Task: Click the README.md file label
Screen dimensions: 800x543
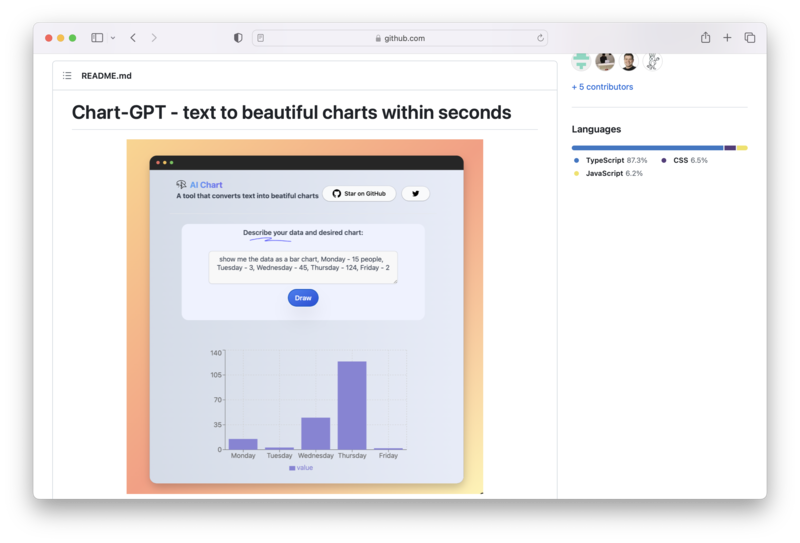Action: (106, 76)
